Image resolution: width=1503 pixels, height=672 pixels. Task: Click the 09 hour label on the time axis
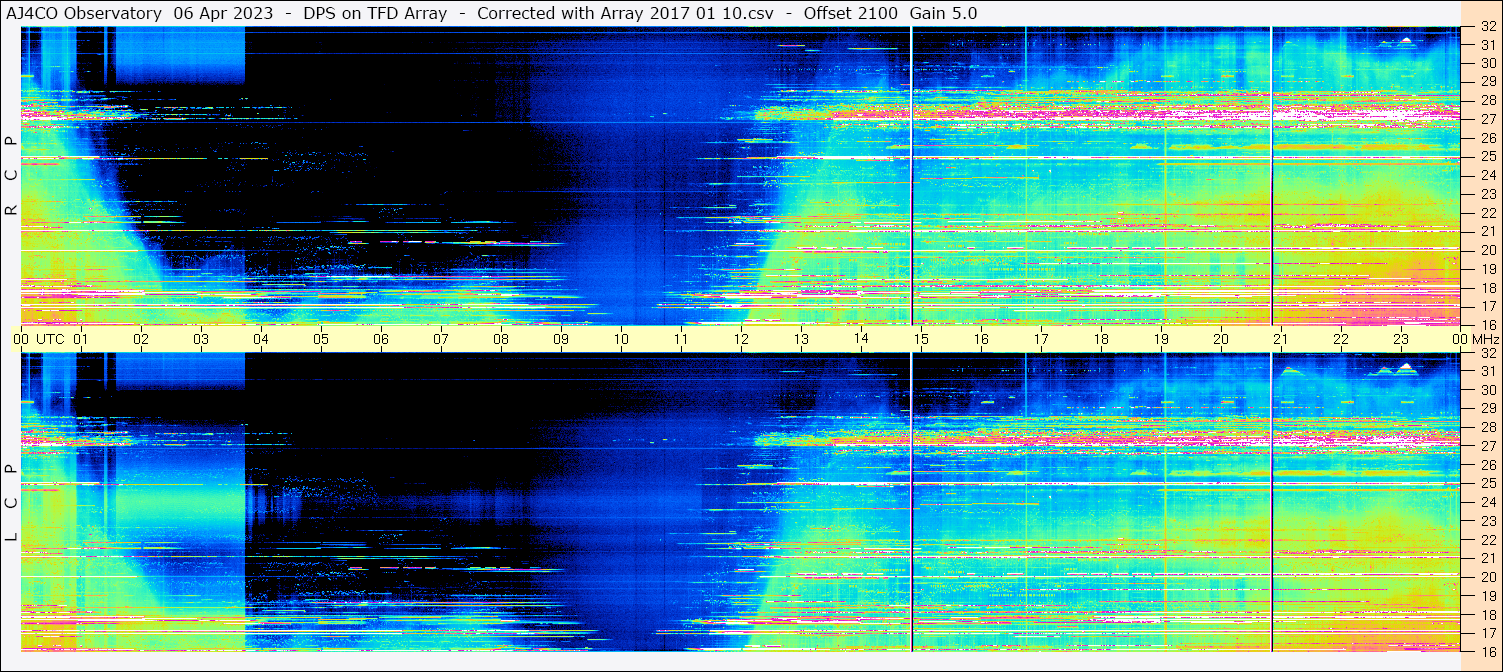pos(561,339)
